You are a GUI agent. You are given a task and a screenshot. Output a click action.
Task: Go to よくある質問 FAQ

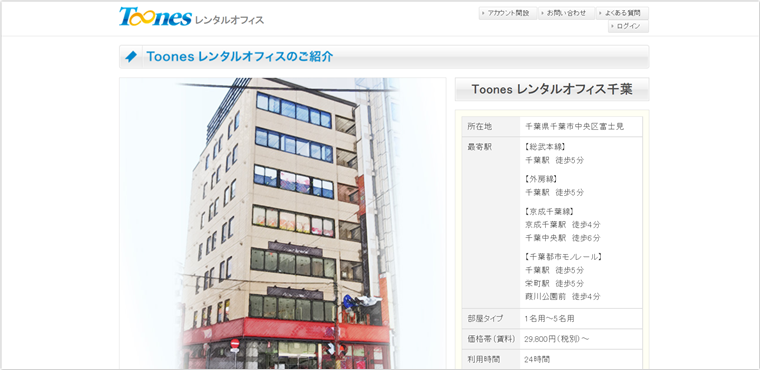click(622, 13)
